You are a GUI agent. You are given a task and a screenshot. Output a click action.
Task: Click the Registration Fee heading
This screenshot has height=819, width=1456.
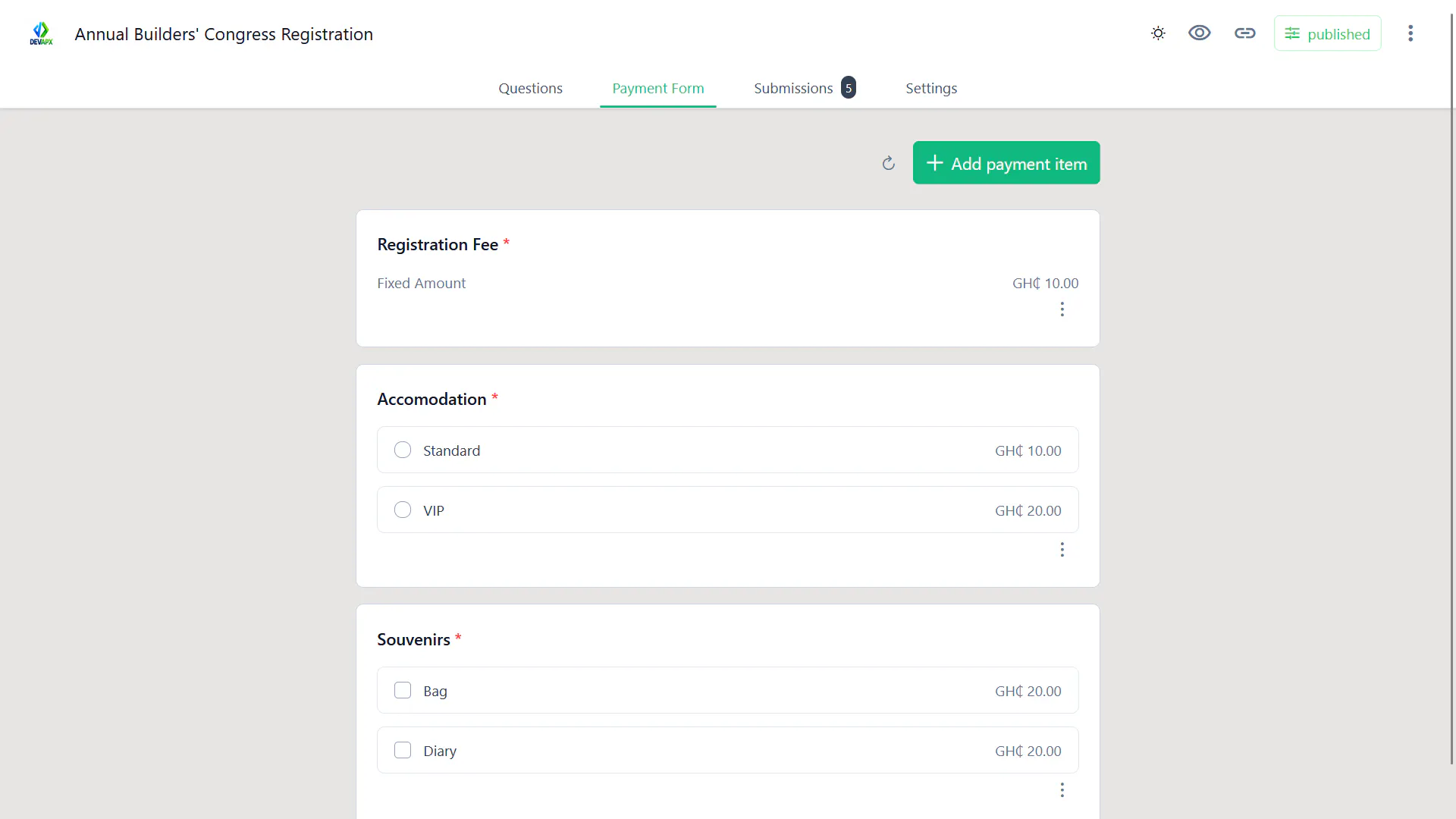(438, 244)
